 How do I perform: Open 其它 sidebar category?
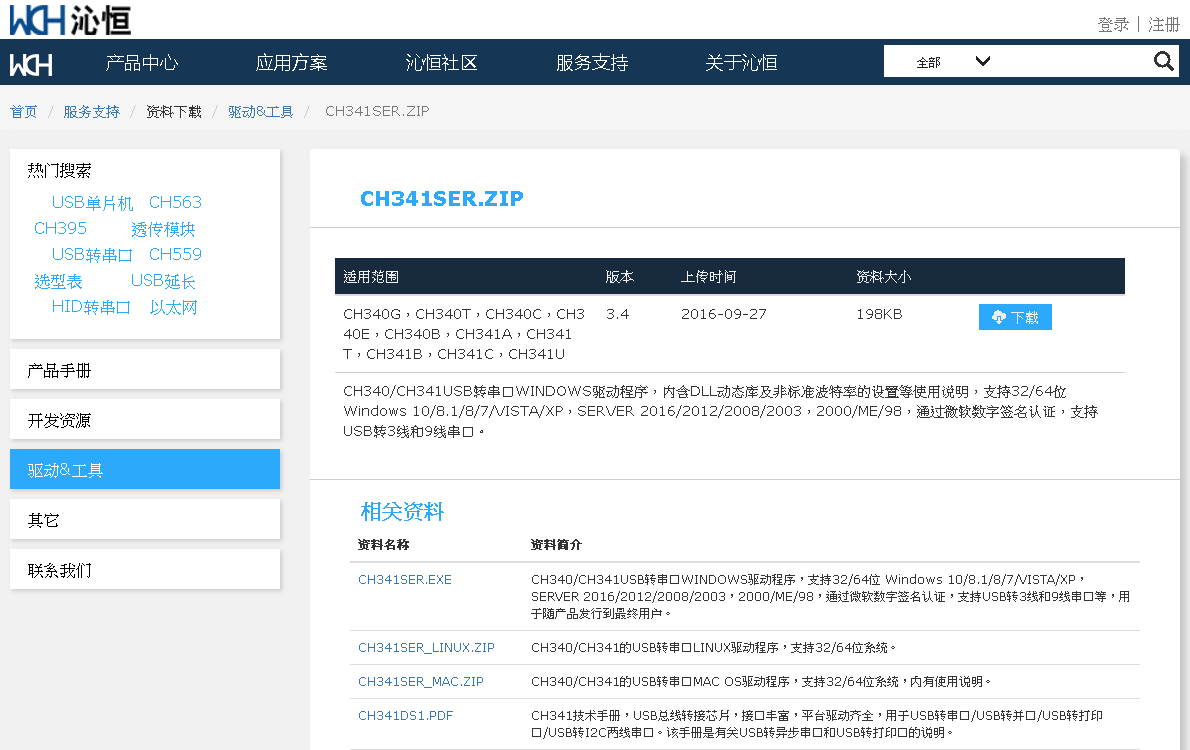[145, 519]
